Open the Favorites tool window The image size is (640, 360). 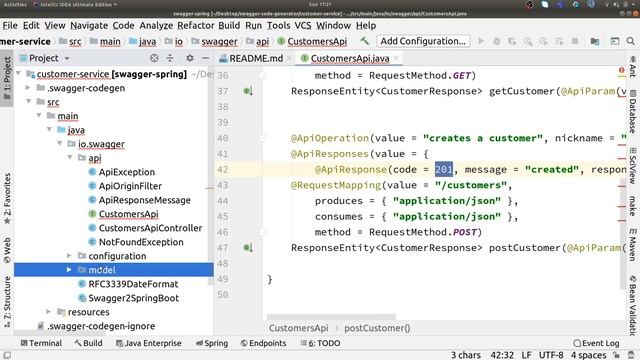(7, 199)
